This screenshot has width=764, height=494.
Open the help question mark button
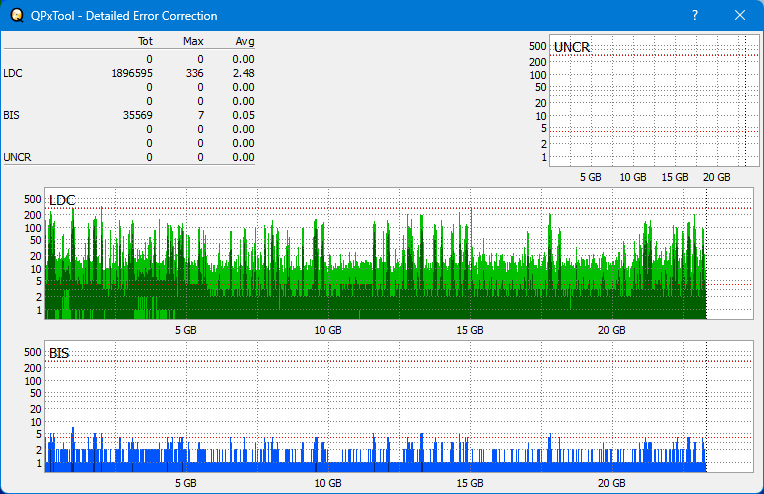click(x=695, y=15)
